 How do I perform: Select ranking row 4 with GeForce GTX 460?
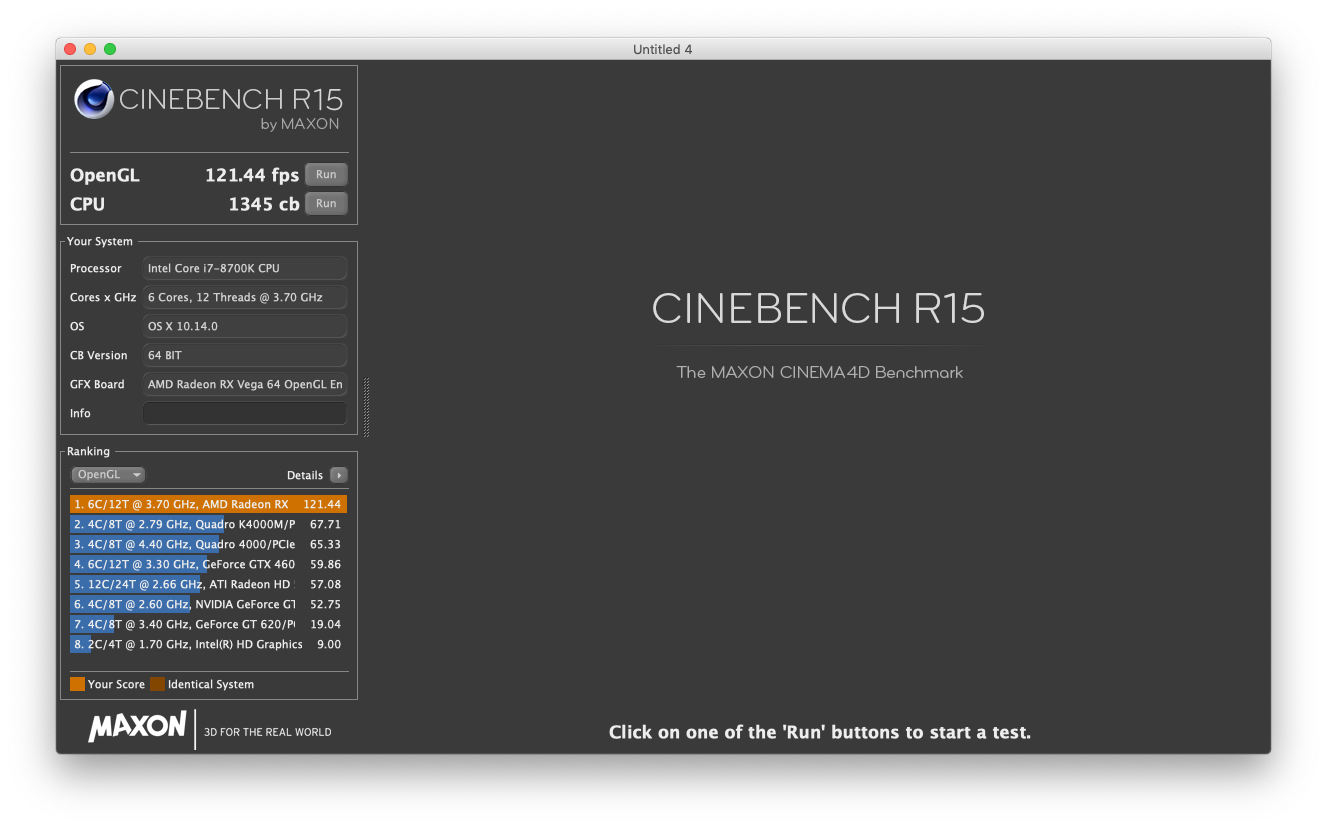(x=208, y=564)
